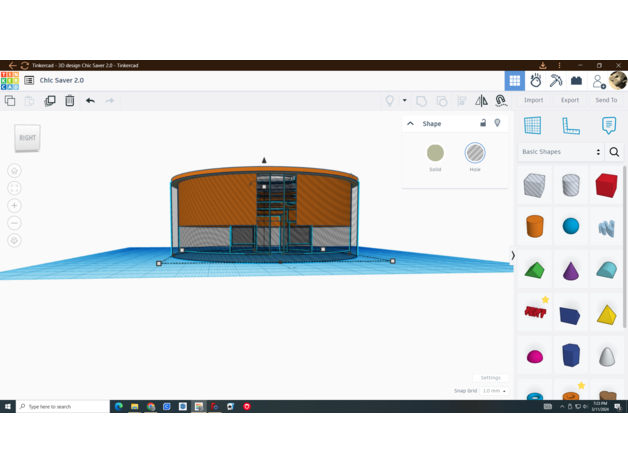The width and height of the screenshot is (628, 472).
Task: Open the Basic Shapes dropdown
Action: (560, 152)
